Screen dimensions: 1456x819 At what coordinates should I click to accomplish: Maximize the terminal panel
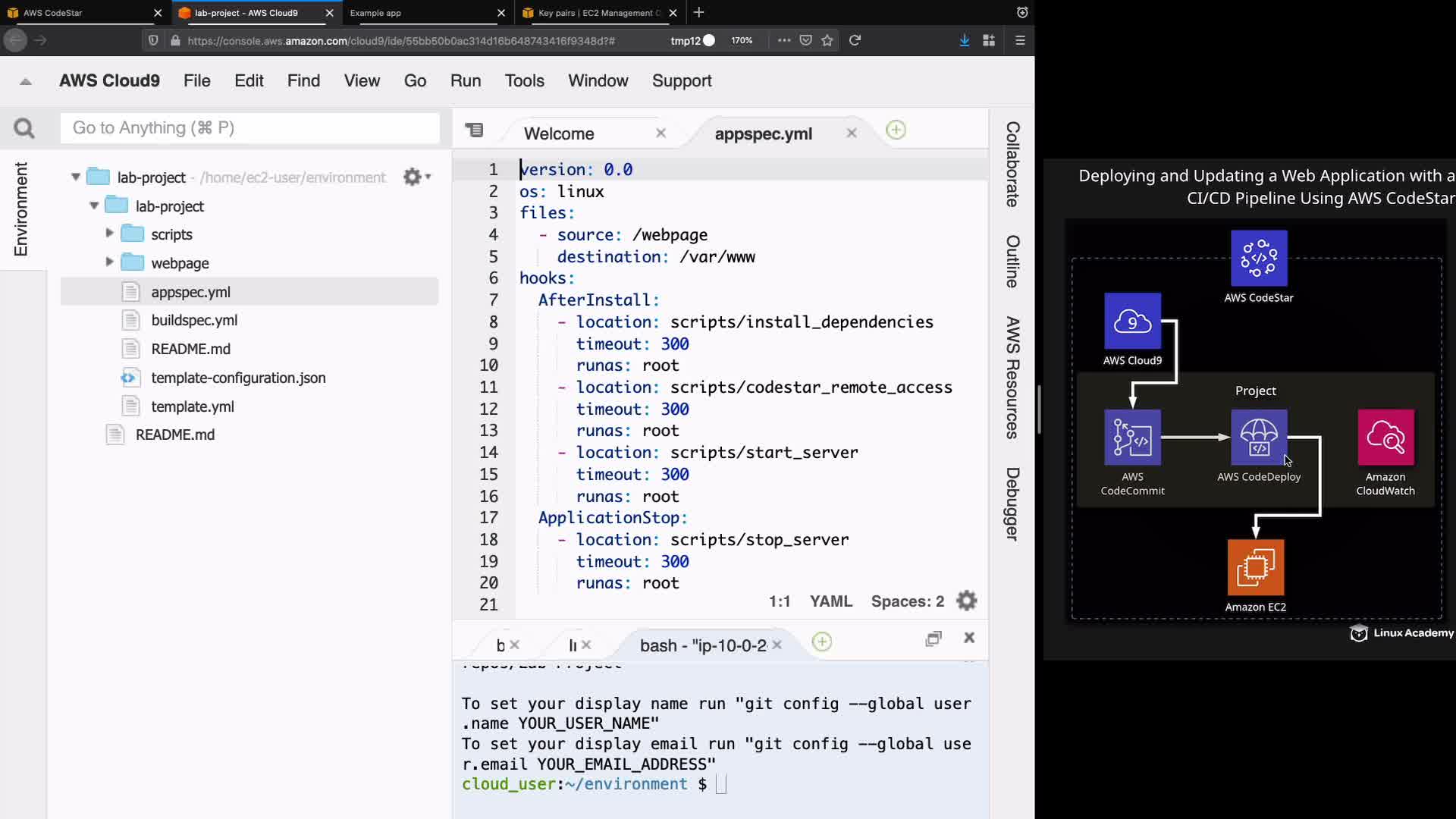934,639
